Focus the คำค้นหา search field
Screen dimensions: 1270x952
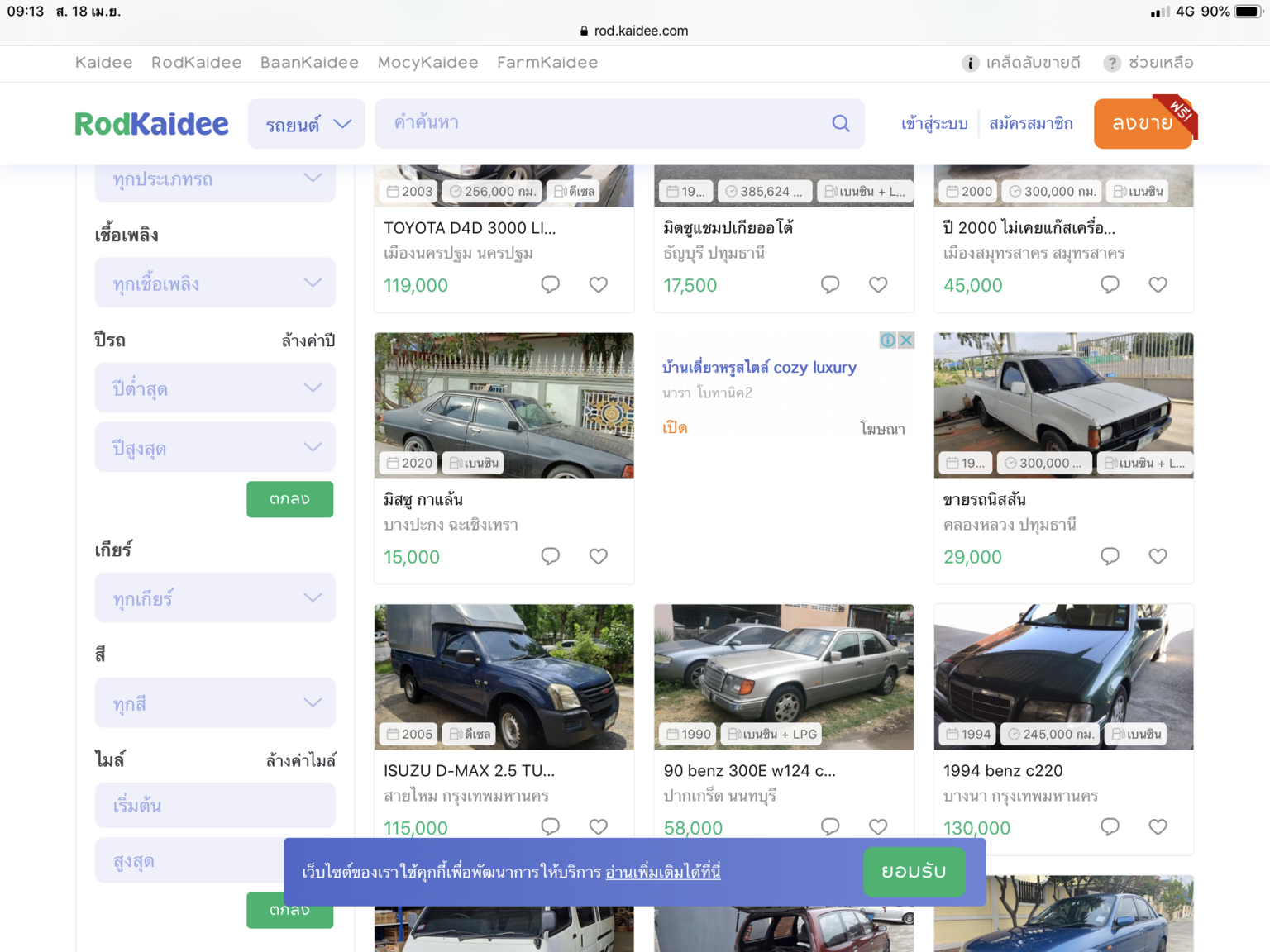click(620, 124)
